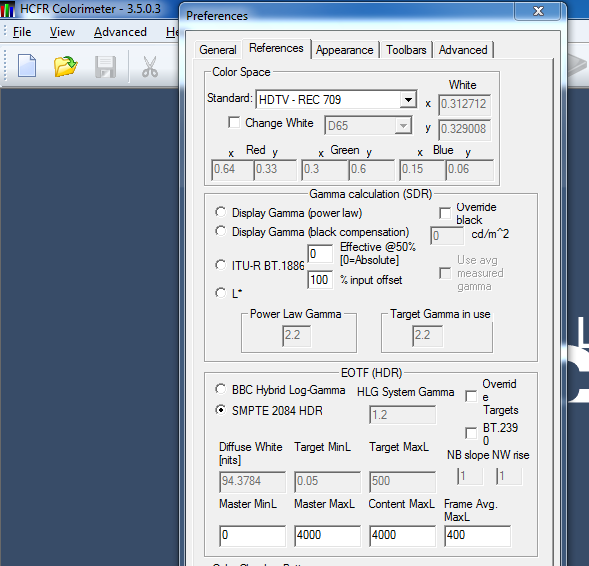Image resolution: width=589 pixels, height=566 pixels.
Task: Enable the Override black checkbox
Action: [x=445, y=213]
